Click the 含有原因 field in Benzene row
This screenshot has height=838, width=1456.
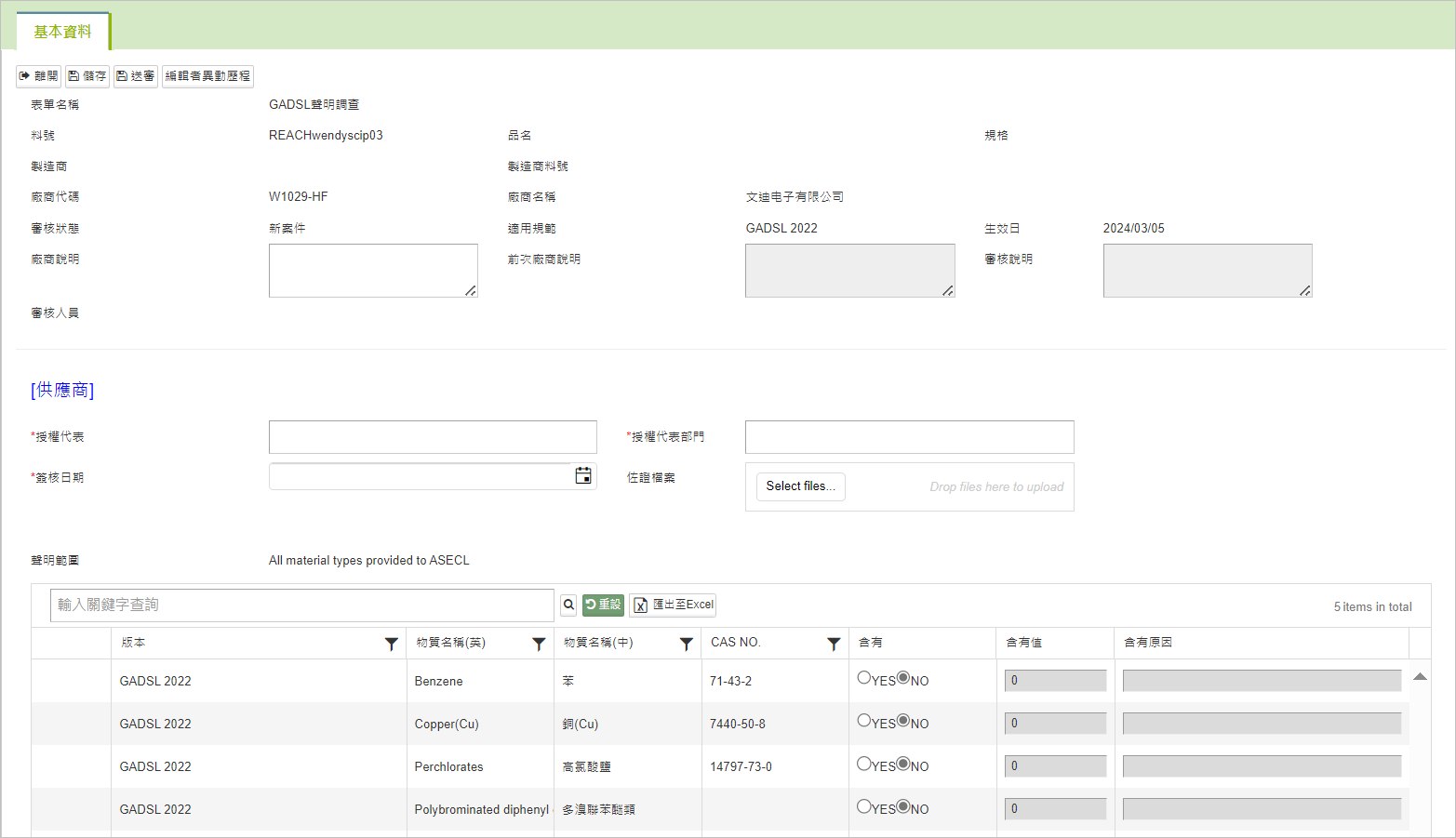tap(1262, 681)
